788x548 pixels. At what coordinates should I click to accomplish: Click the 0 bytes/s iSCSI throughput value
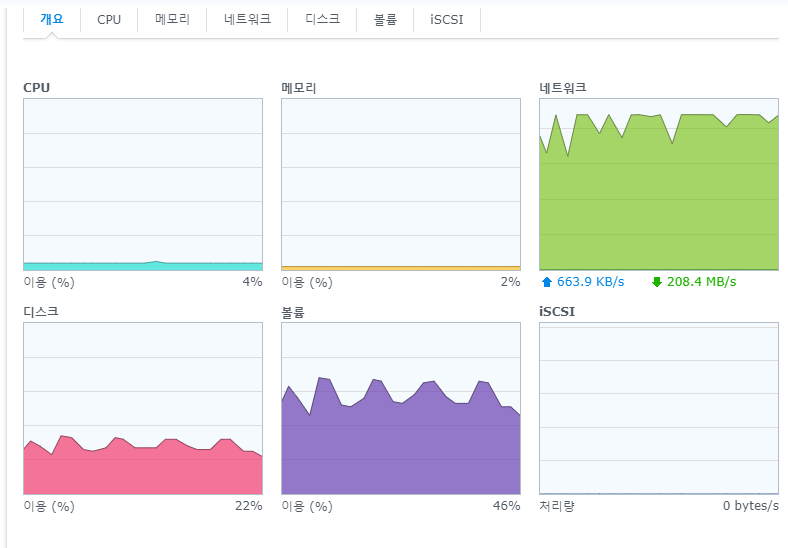click(750, 506)
